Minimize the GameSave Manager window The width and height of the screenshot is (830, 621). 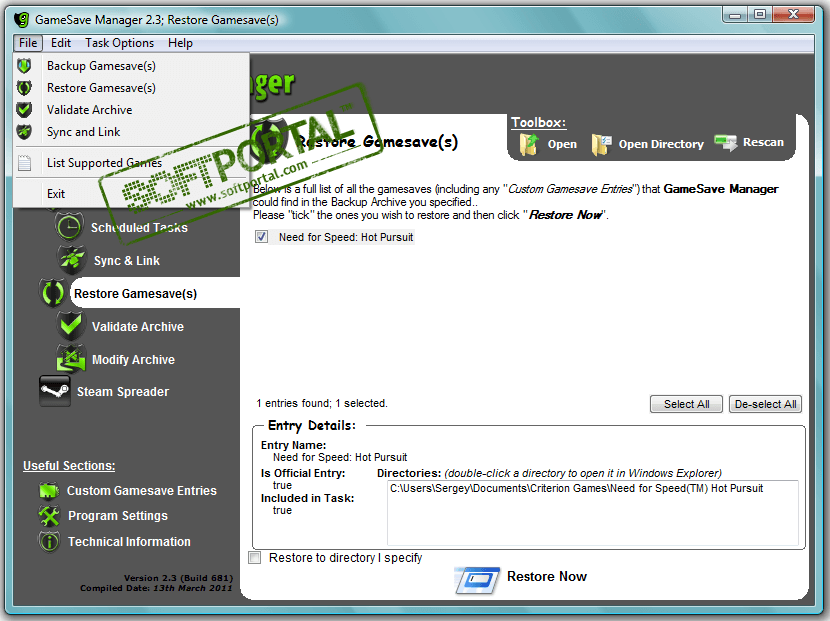(735, 15)
